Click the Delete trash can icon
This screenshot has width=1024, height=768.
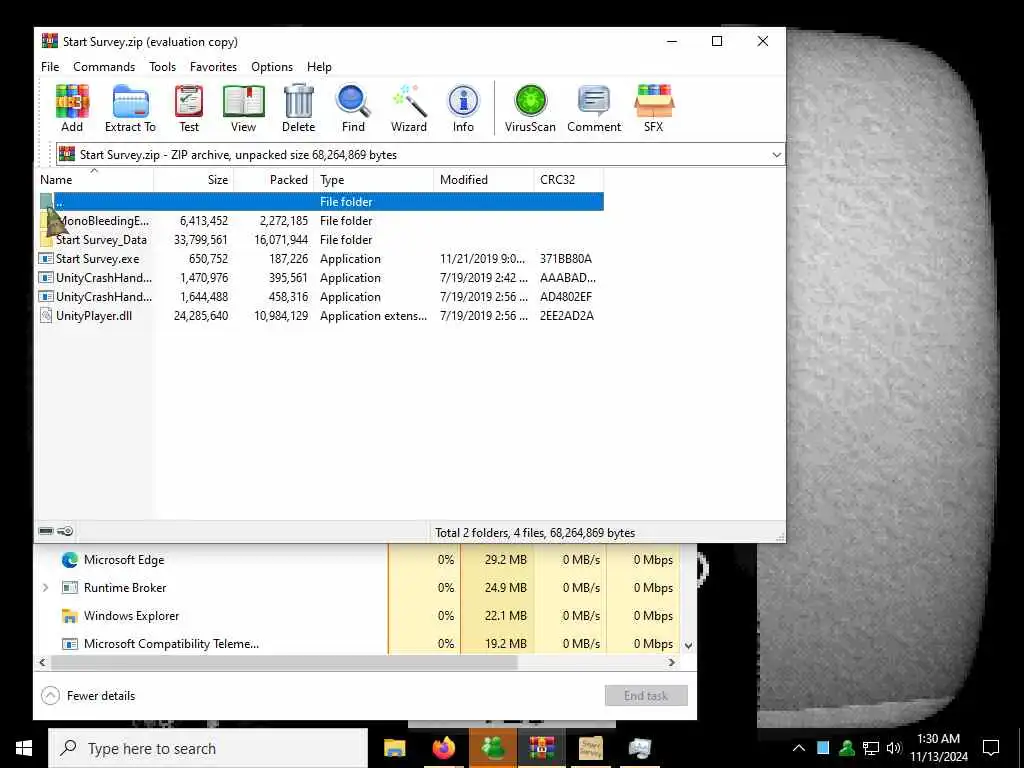click(x=298, y=108)
